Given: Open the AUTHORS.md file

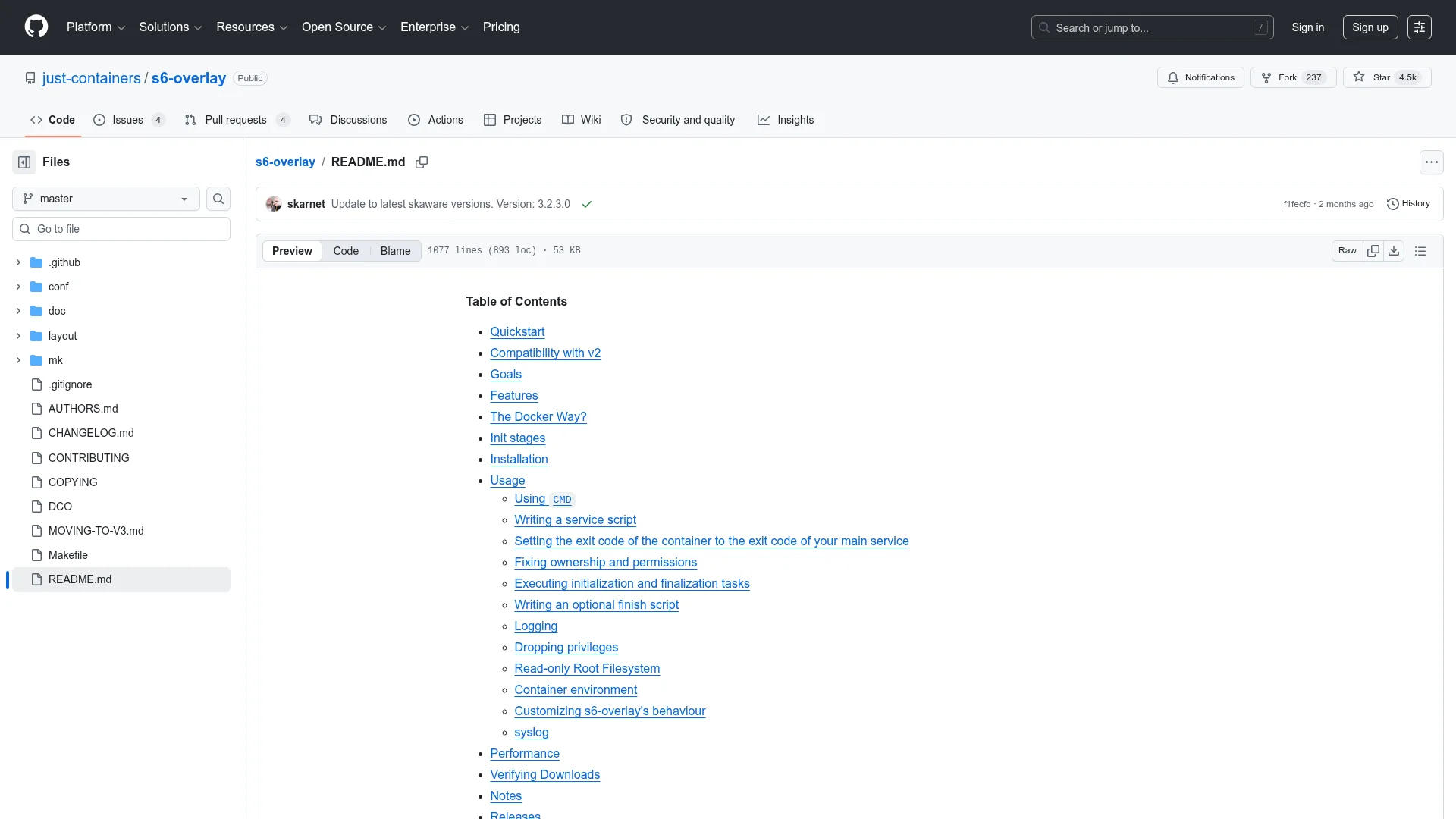Looking at the screenshot, I should point(83,409).
